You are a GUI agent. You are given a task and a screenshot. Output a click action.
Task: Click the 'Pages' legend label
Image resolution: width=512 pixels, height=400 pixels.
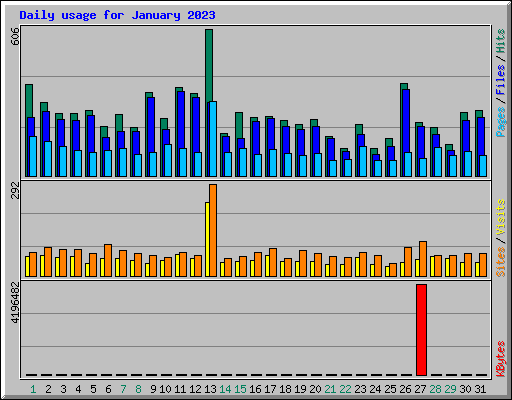pos(500,122)
